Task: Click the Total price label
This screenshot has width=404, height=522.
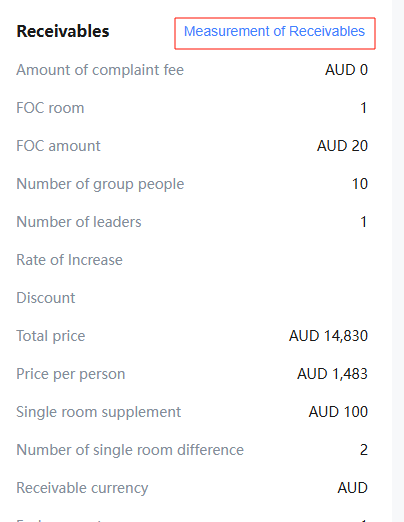Action: [x=51, y=336]
